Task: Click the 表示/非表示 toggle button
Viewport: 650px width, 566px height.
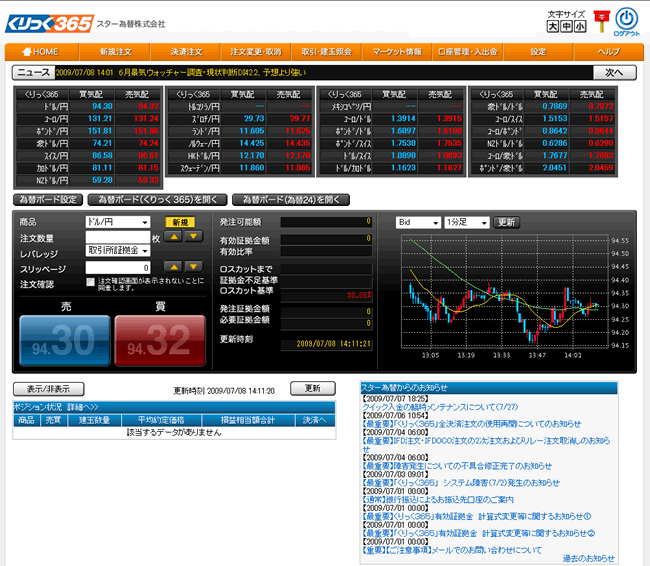Action: pyautogui.click(x=49, y=389)
